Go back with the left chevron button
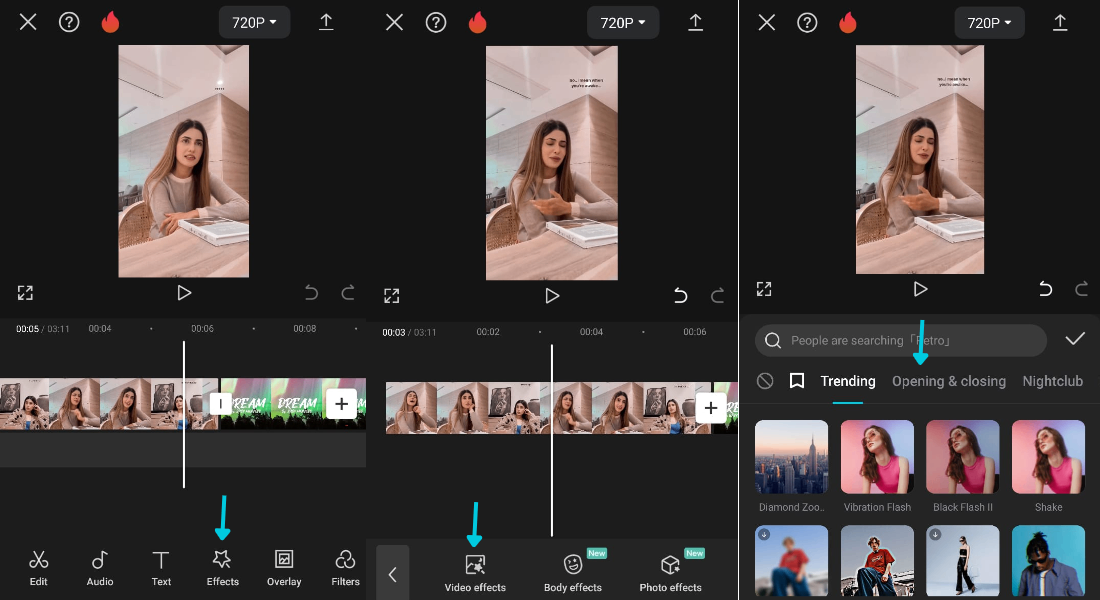 click(393, 573)
